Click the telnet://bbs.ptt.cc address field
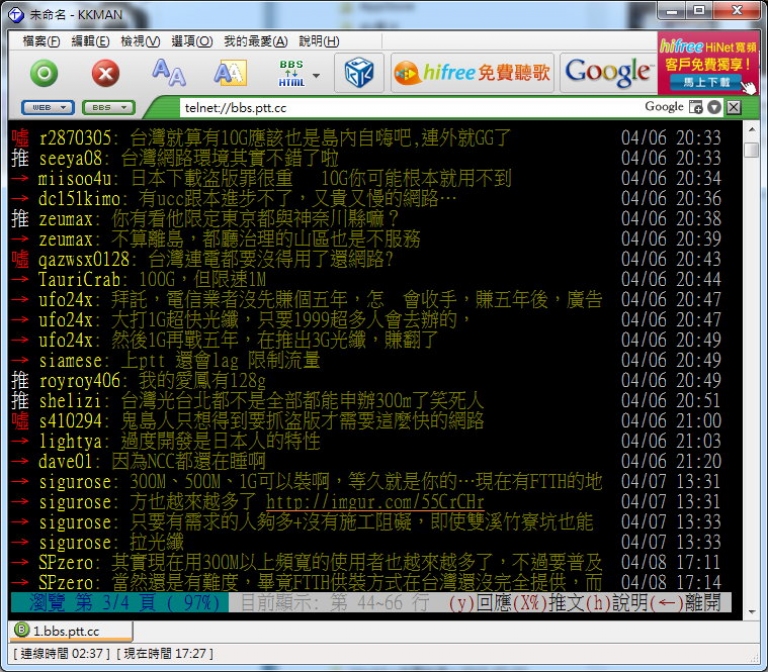The height and width of the screenshot is (672, 768). click(x=409, y=108)
